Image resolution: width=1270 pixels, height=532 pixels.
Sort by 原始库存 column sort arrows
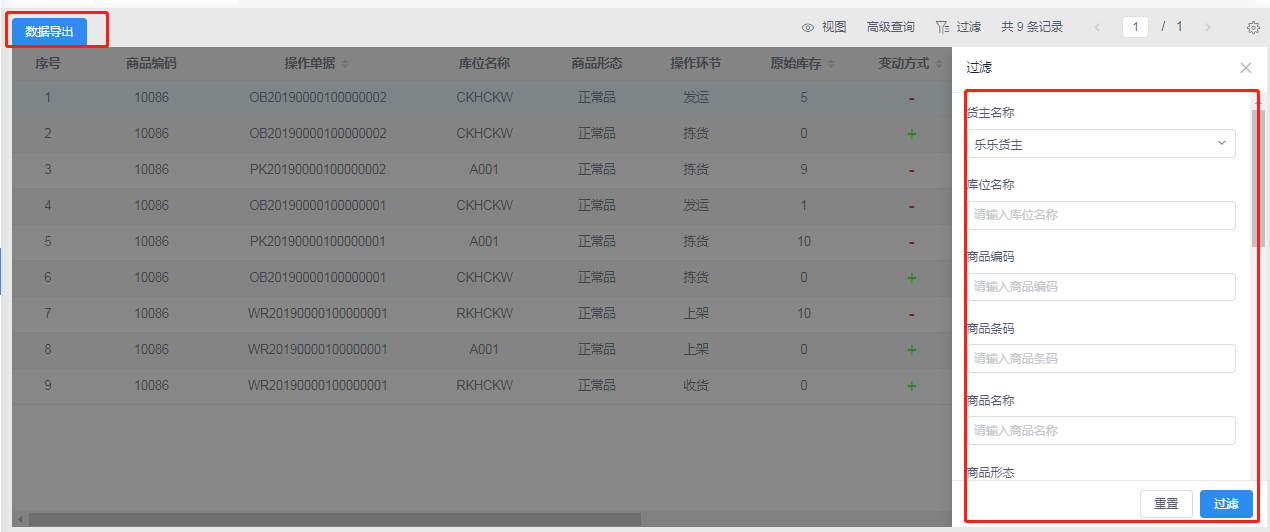pyautogui.click(x=831, y=64)
